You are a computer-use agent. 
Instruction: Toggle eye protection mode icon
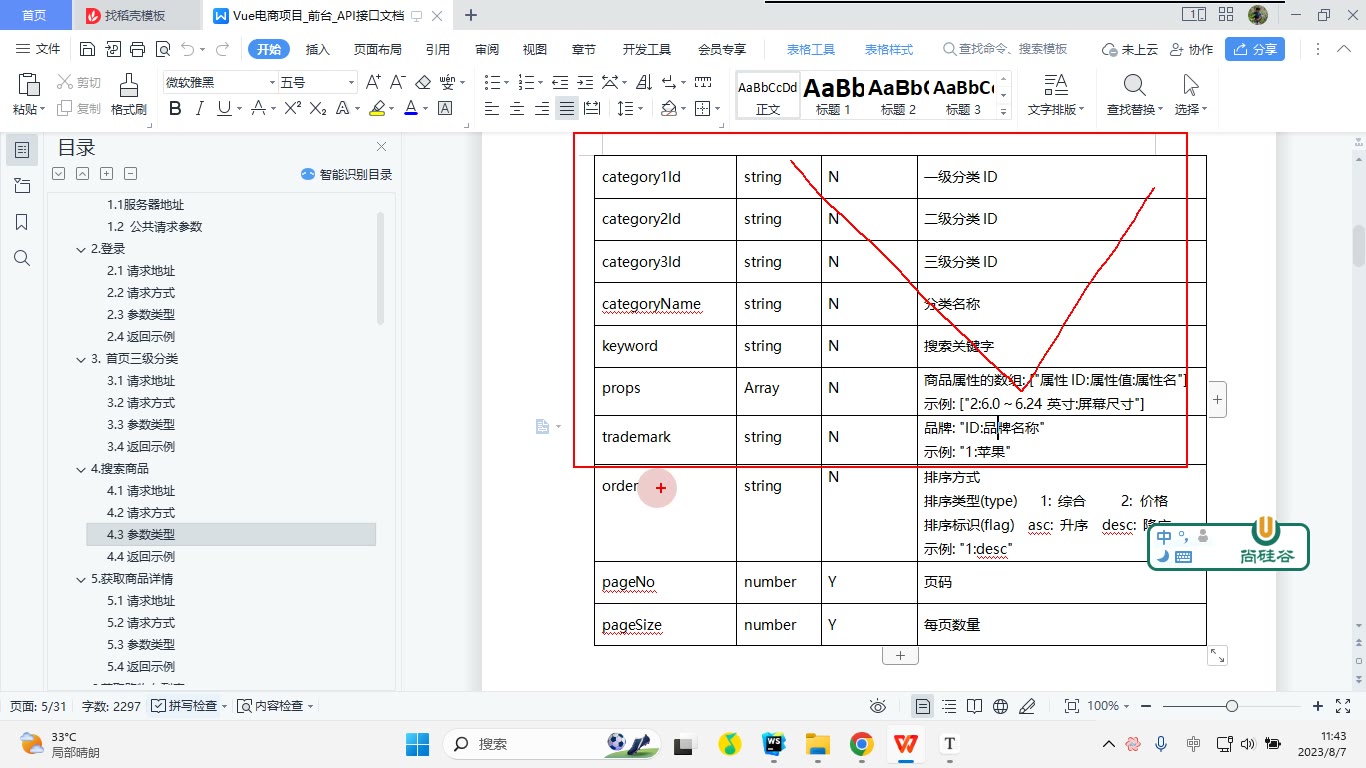pos(878,706)
